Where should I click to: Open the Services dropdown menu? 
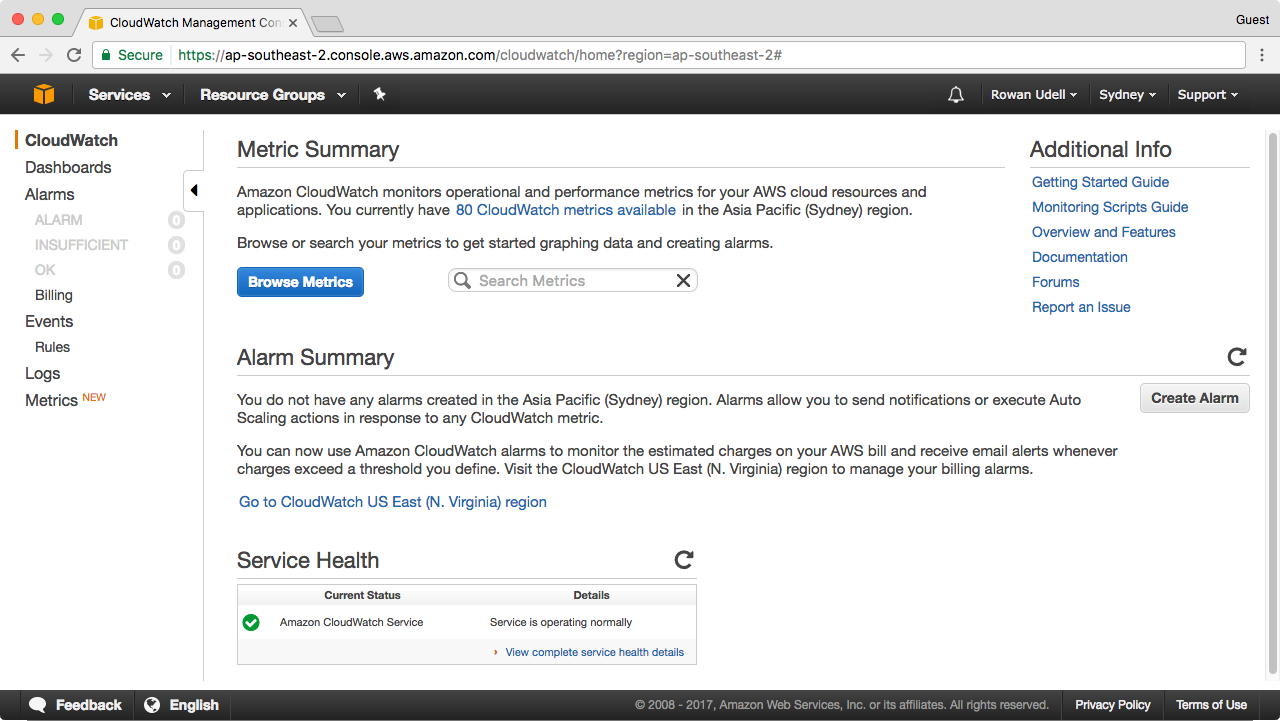(x=129, y=94)
